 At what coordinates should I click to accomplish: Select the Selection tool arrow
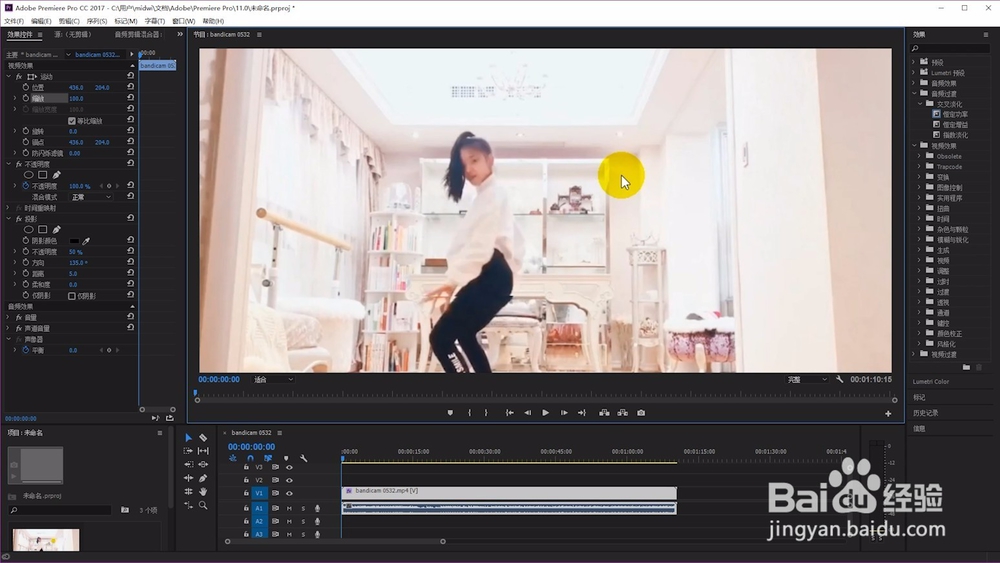188,437
